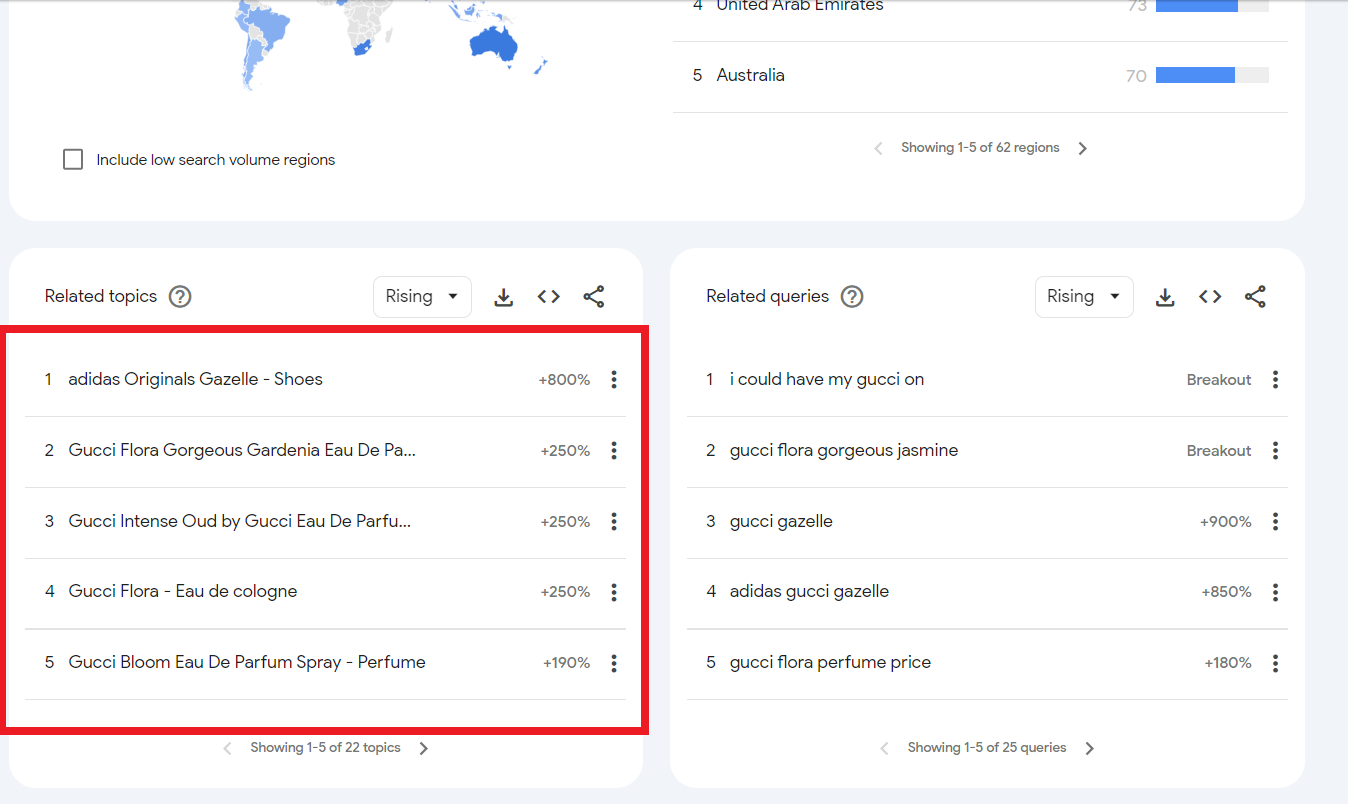
Task: Go to previous page of related queries
Action: (884, 748)
